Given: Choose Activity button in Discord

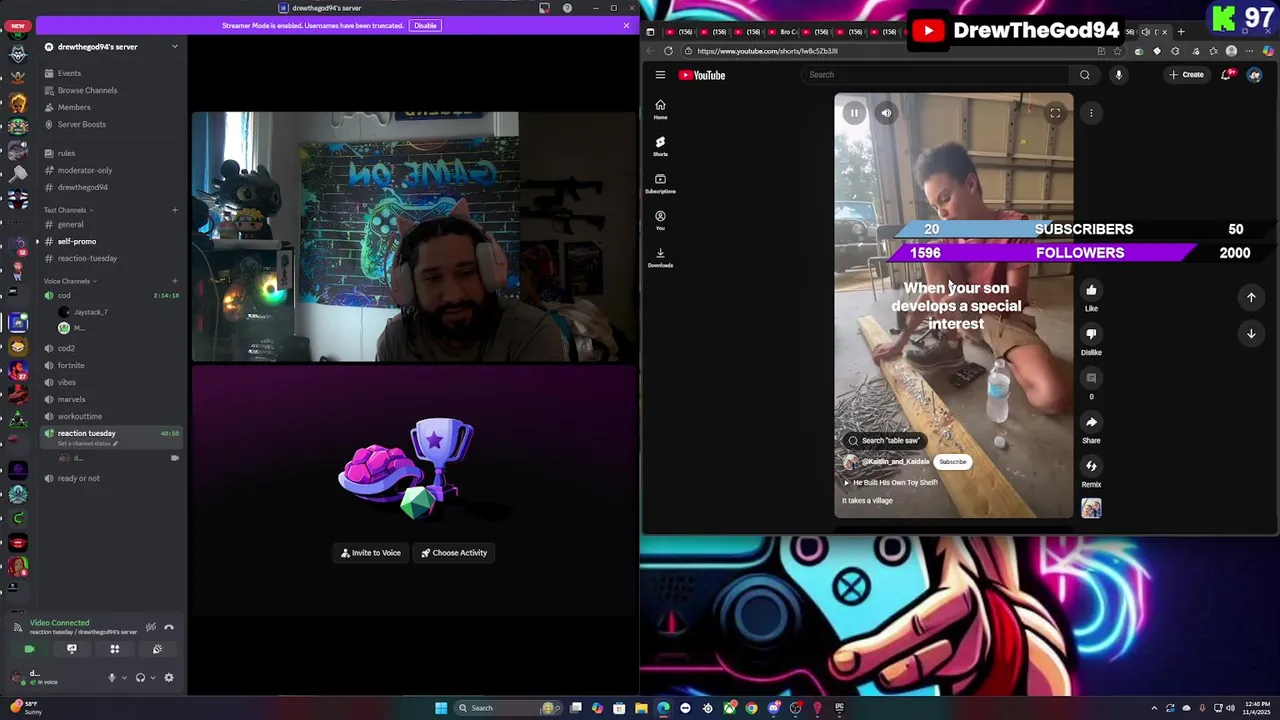Looking at the screenshot, I should pos(454,553).
